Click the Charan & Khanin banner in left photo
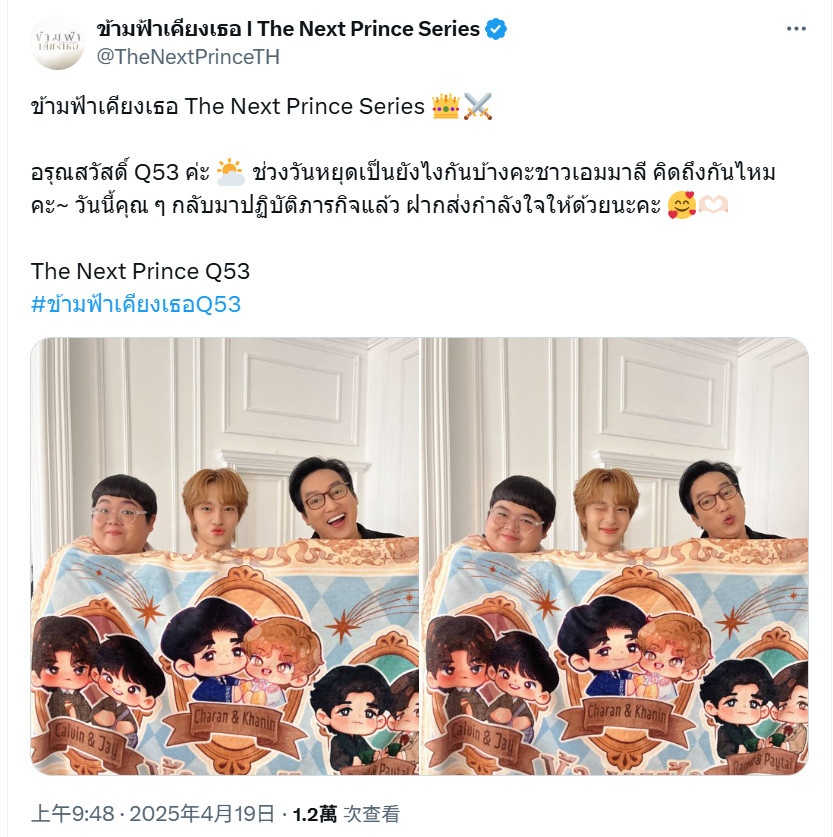 (235, 720)
